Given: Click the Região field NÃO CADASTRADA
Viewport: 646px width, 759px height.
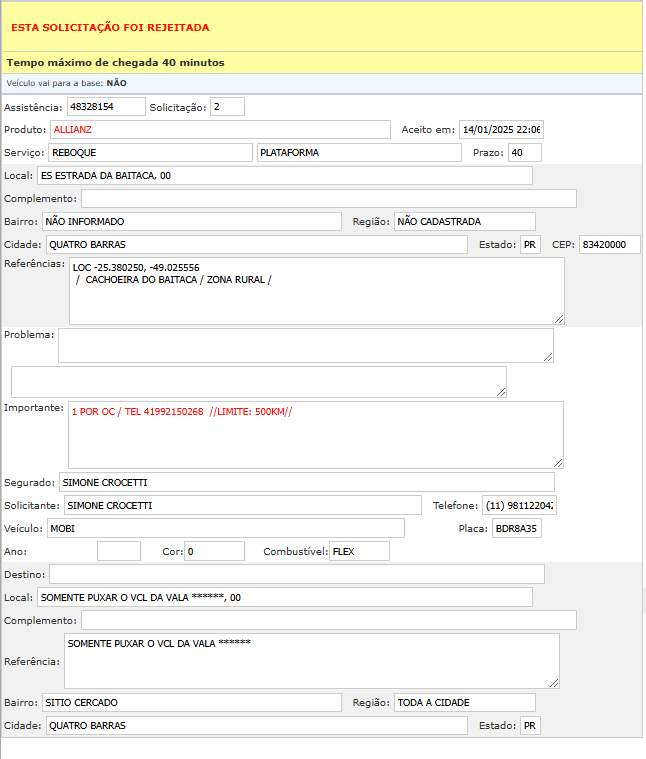Looking at the screenshot, I should 465,221.
